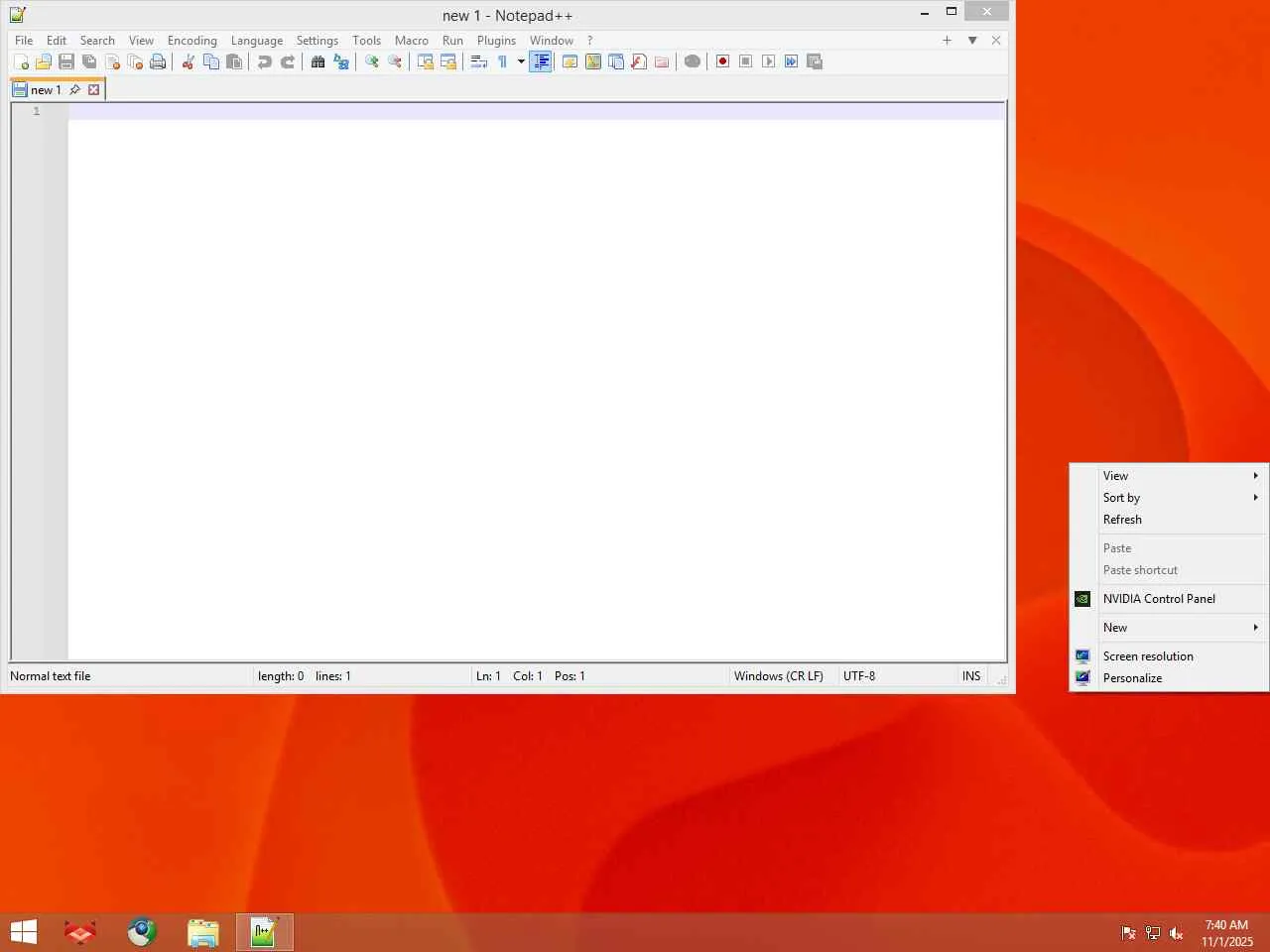
Task: Open Replace dialog from toolbar icon
Action: pos(341,61)
